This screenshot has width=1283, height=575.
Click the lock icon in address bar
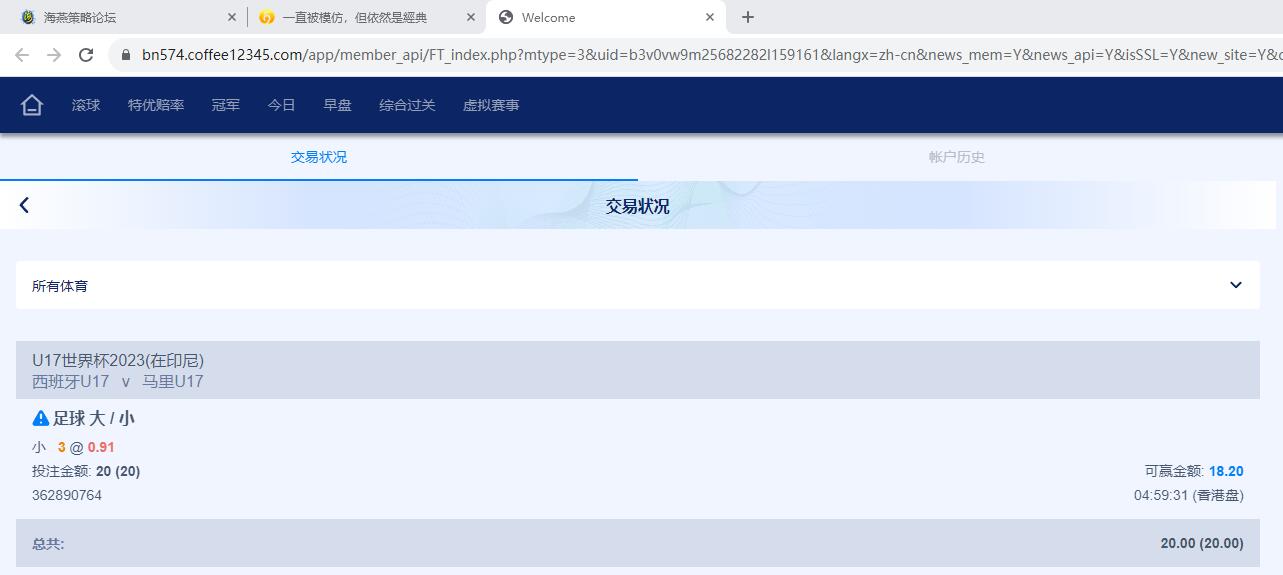126,55
